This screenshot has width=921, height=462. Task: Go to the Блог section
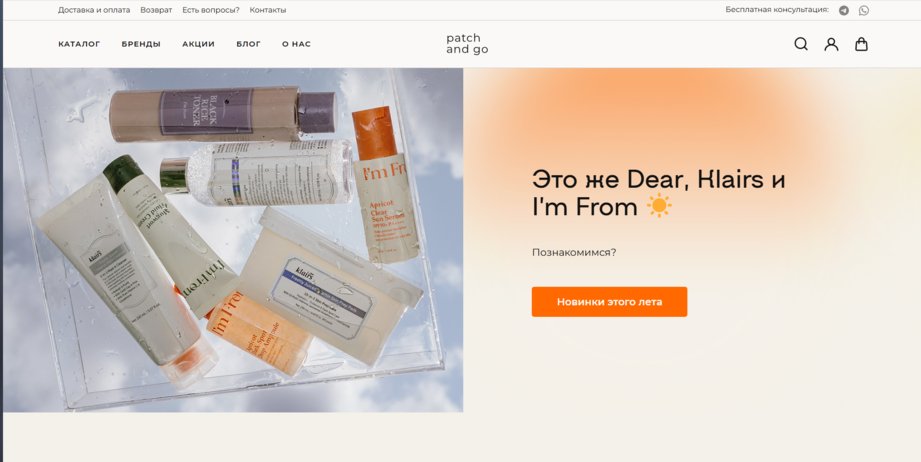[x=248, y=44]
